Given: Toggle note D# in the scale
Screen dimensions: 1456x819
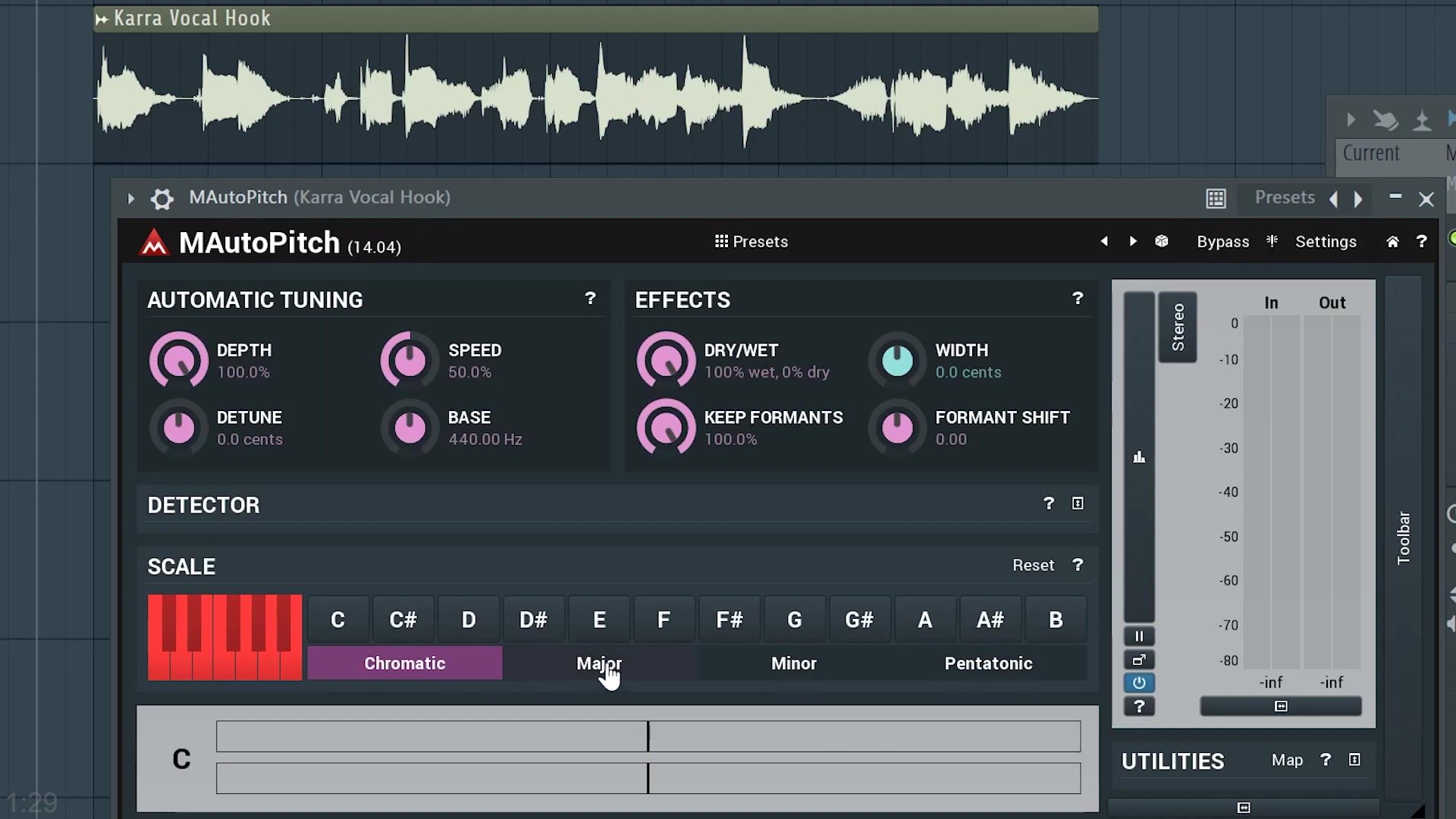Looking at the screenshot, I should click(534, 620).
